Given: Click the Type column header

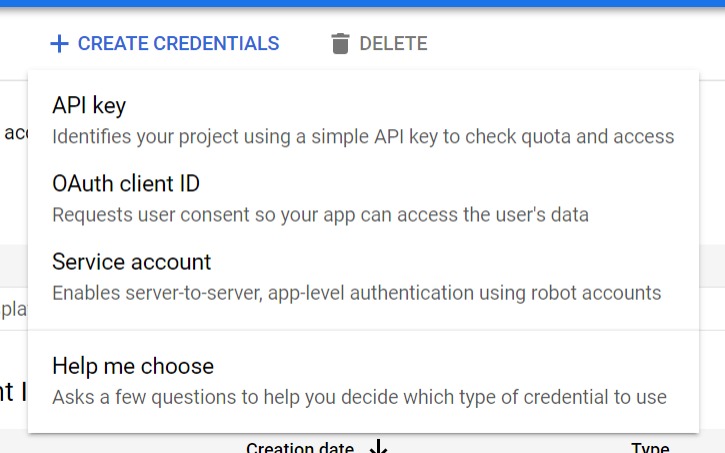Looking at the screenshot, I should 650,447.
